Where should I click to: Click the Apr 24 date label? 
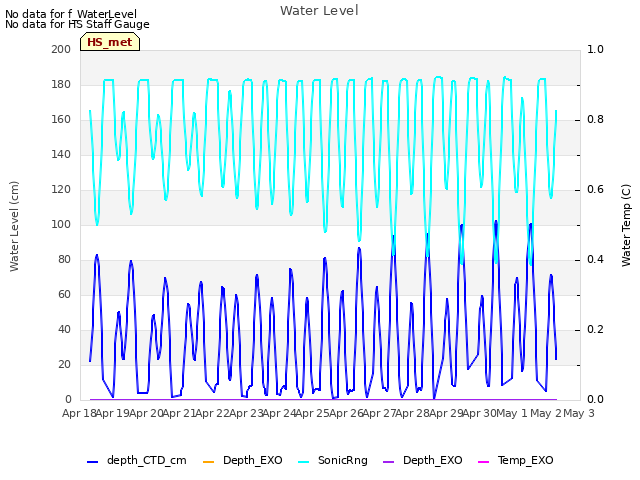pyautogui.click(x=279, y=413)
